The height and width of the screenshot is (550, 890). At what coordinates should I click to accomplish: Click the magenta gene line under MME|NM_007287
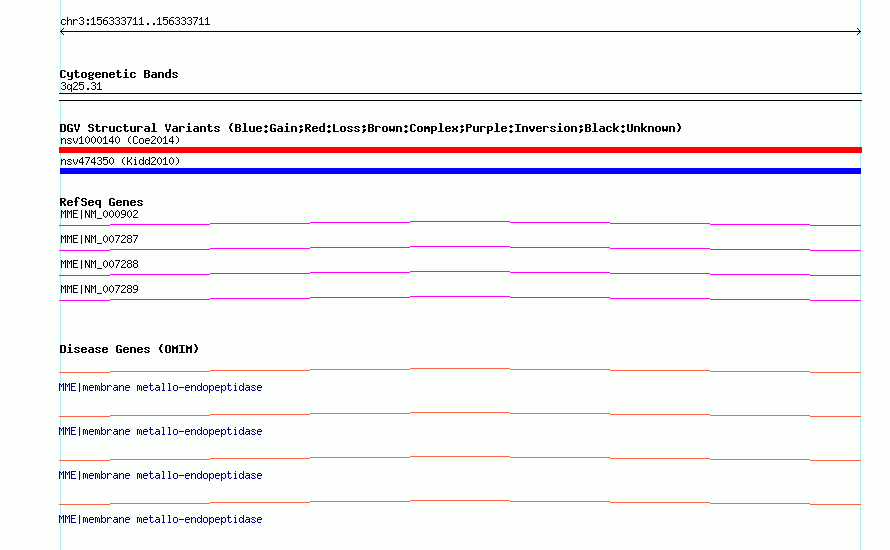pos(460,248)
